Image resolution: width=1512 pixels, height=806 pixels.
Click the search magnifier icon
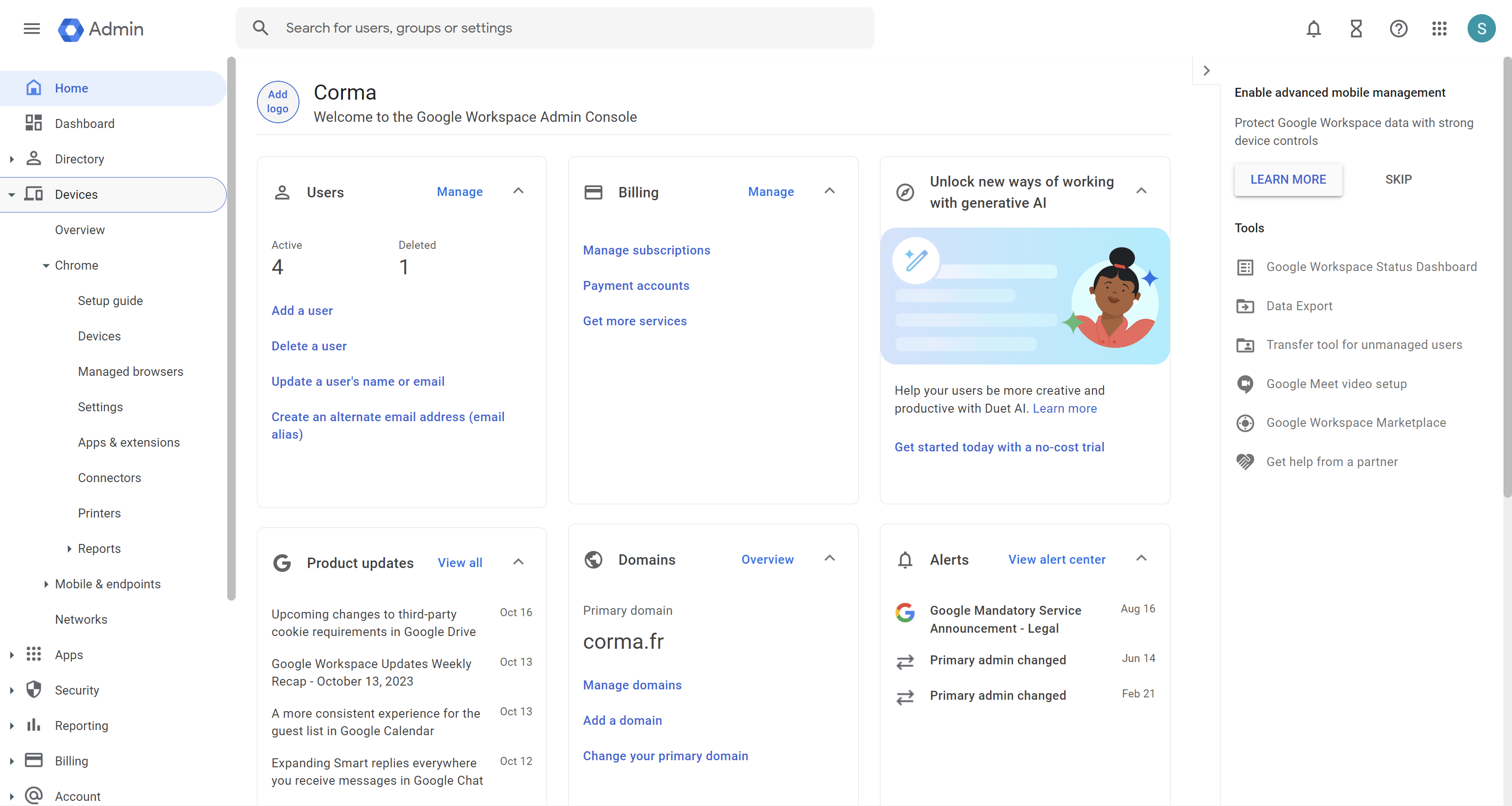pos(261,27)
